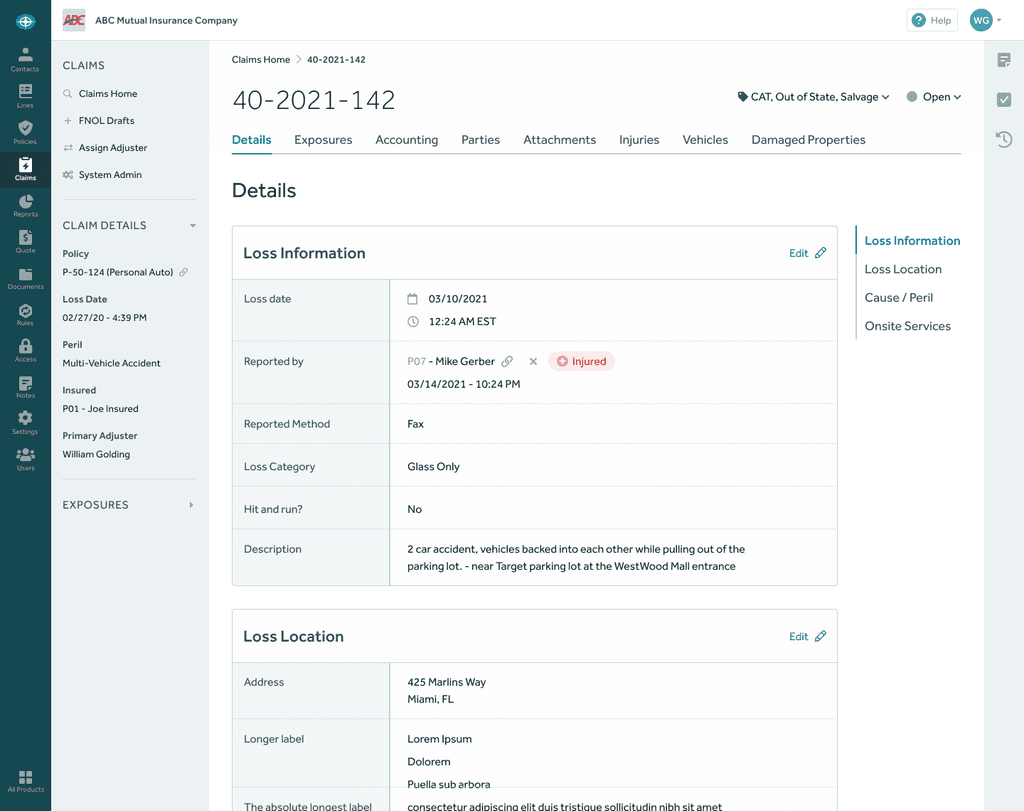The image size is (1024, 811).
Task: Jump to Loss Location anchor
Action: [x=903, y=269]
